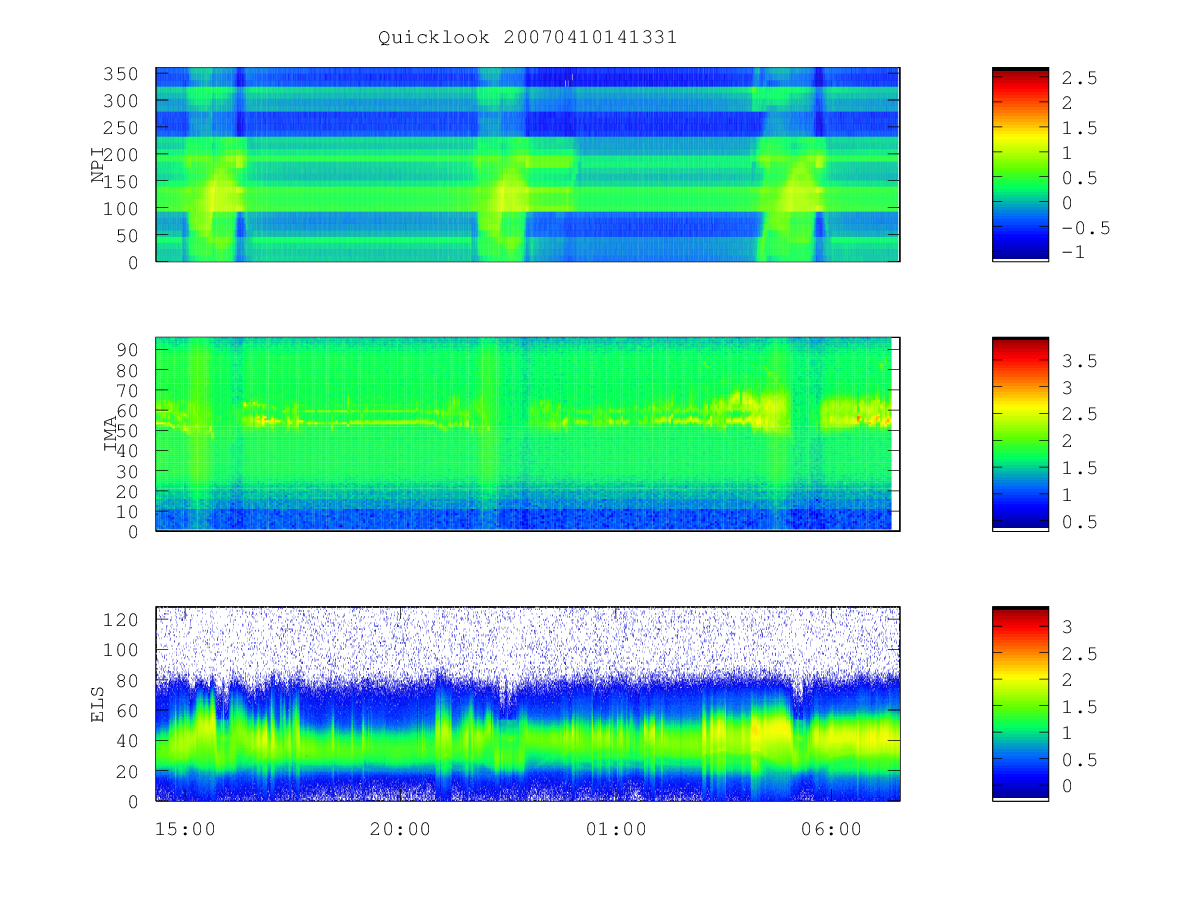Click the 06:00 time label

click(833, 829)
